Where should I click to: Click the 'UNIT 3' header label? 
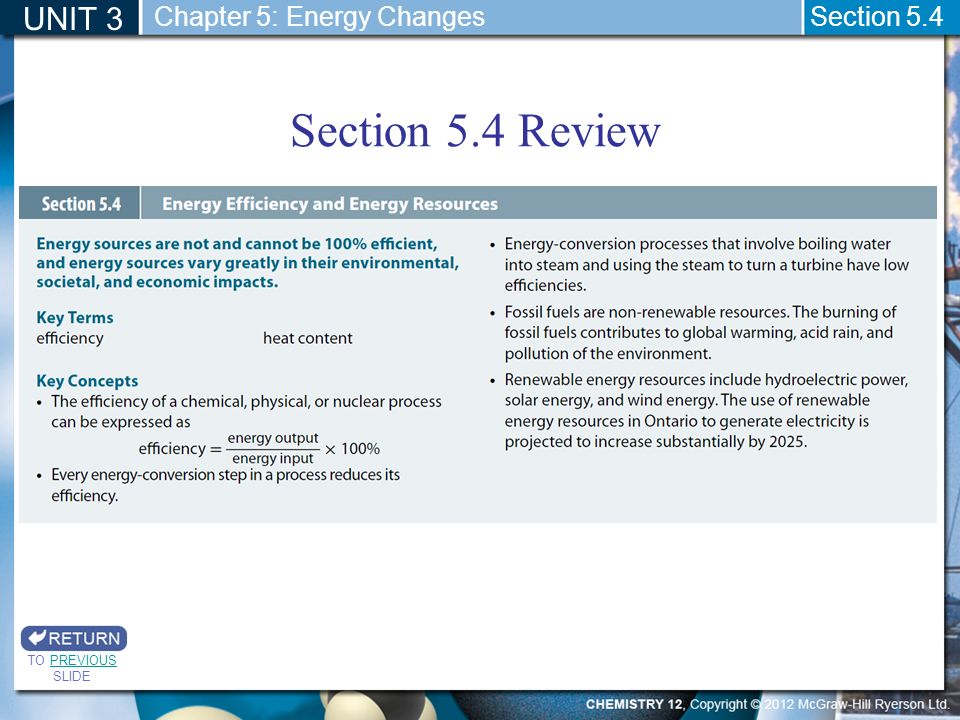coord(73,18)
